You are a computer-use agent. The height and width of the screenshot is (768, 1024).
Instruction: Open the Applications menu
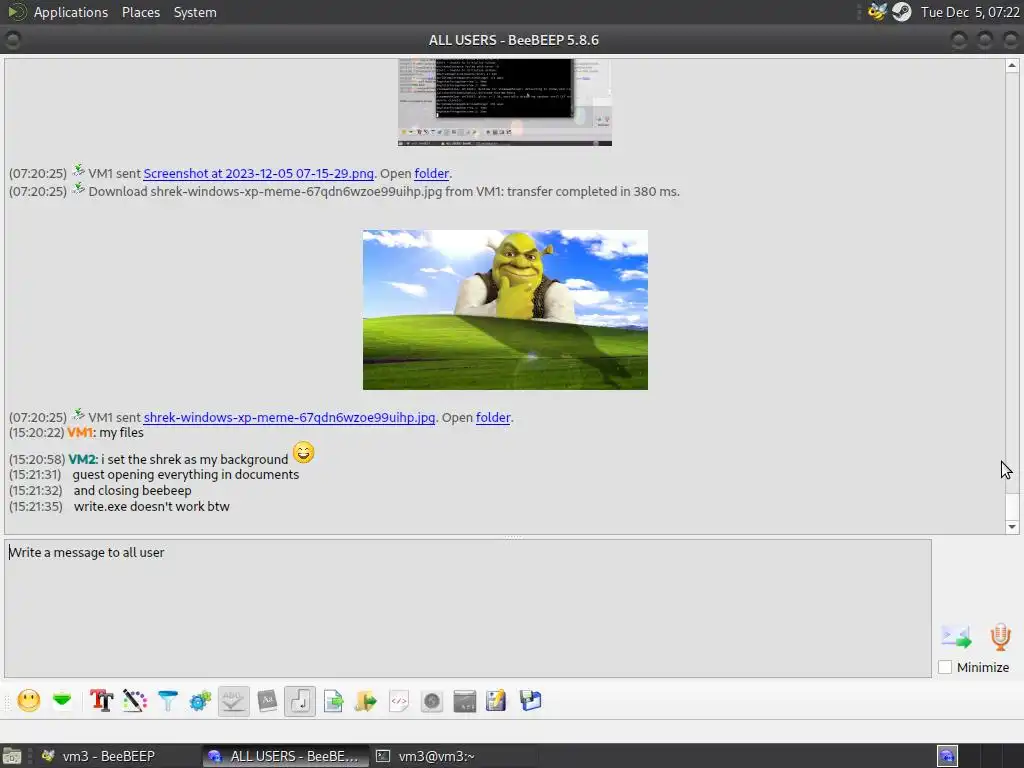coord(71,12)
